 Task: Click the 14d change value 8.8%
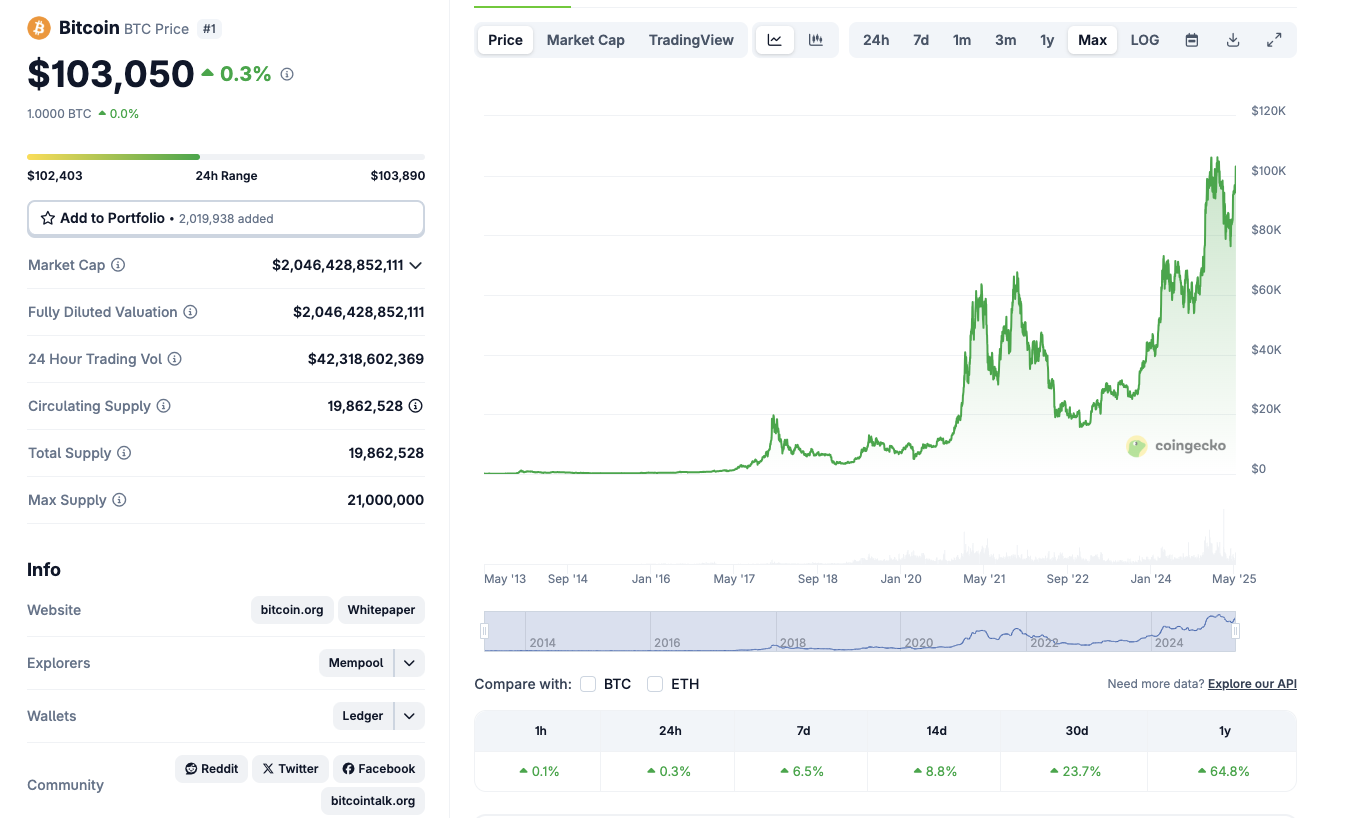pyautogui.click(x=936, y=771)
